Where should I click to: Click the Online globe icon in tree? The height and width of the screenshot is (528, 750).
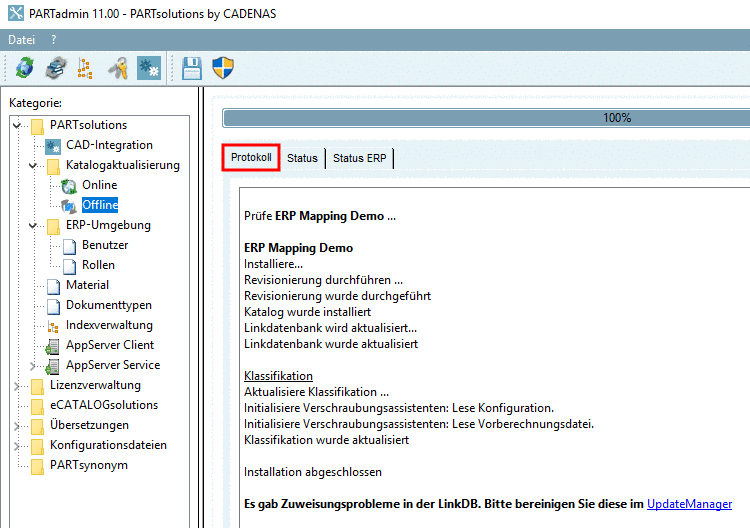click(69, 186)
